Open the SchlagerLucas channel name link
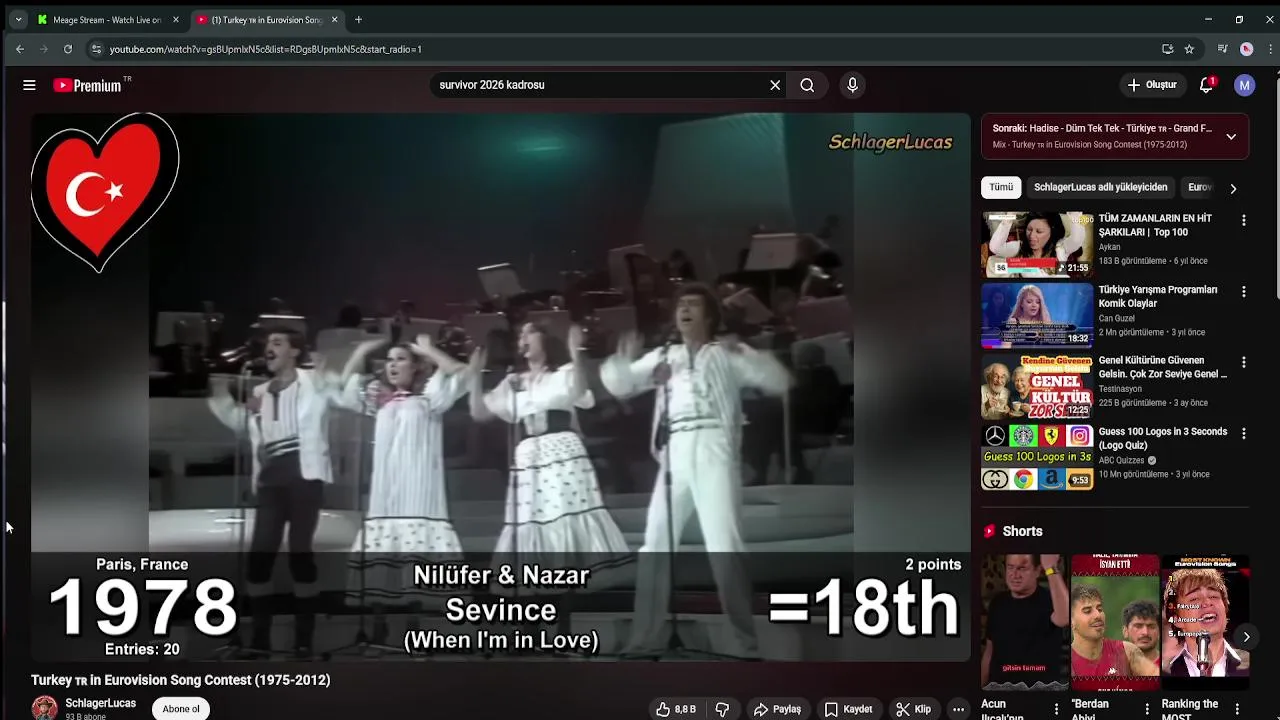This screenshot has width=1280, height=720. (x=100, y=703)
